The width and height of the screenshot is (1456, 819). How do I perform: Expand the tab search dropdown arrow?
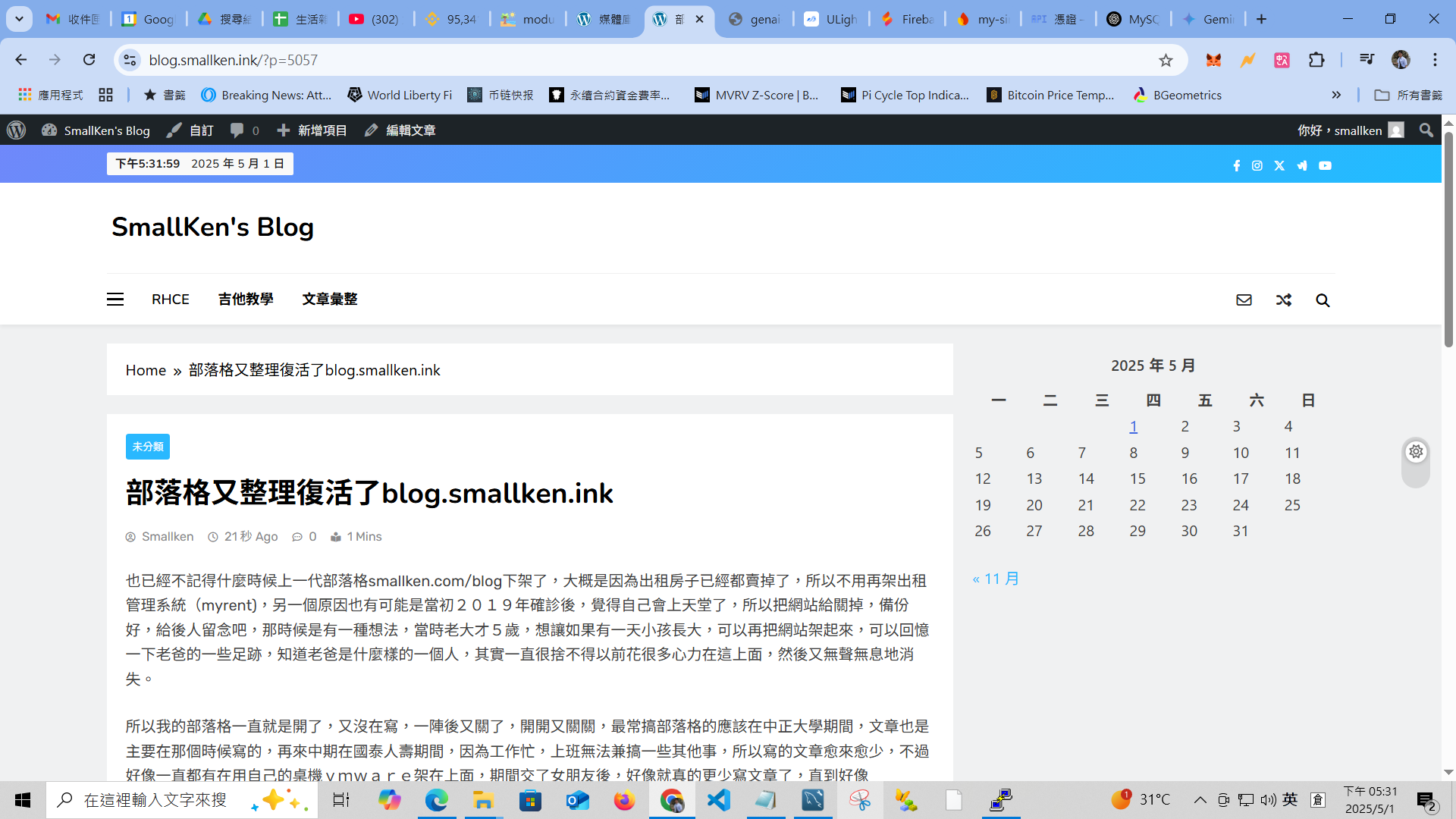[19, 19]
